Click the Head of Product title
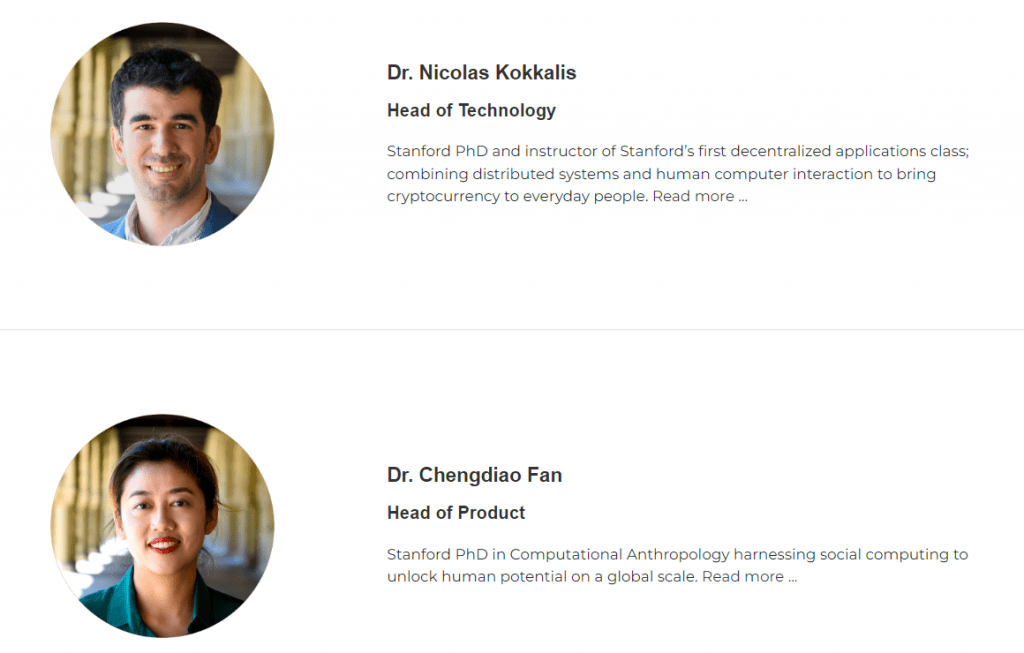Image resolution: width=1024 pixels, height=653 pixels. 456,513
